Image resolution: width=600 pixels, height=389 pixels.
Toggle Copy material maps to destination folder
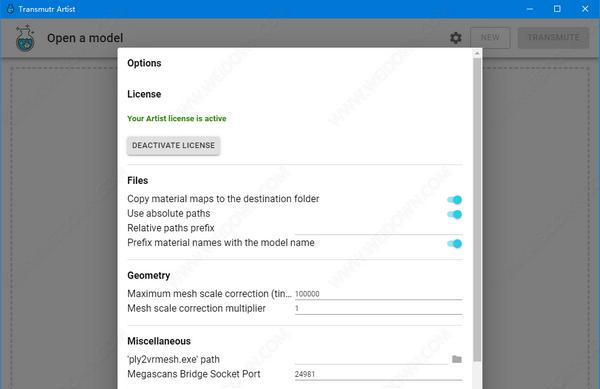[455, 200]
